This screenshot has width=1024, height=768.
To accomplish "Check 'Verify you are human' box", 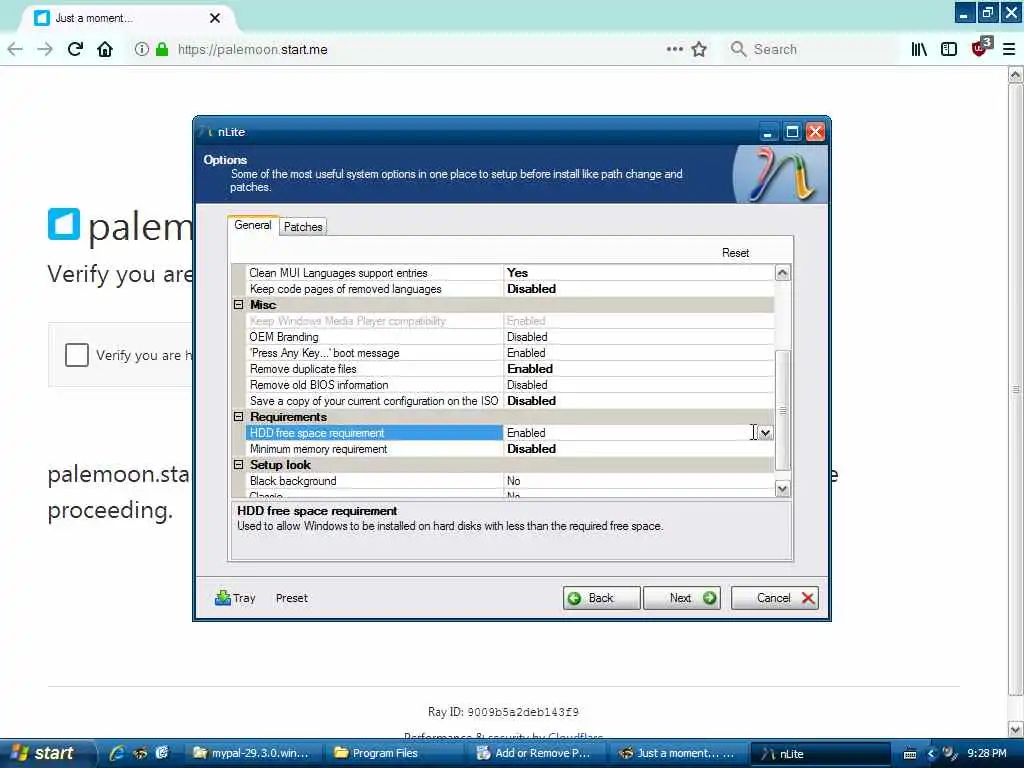I will (x=76, y=355).
